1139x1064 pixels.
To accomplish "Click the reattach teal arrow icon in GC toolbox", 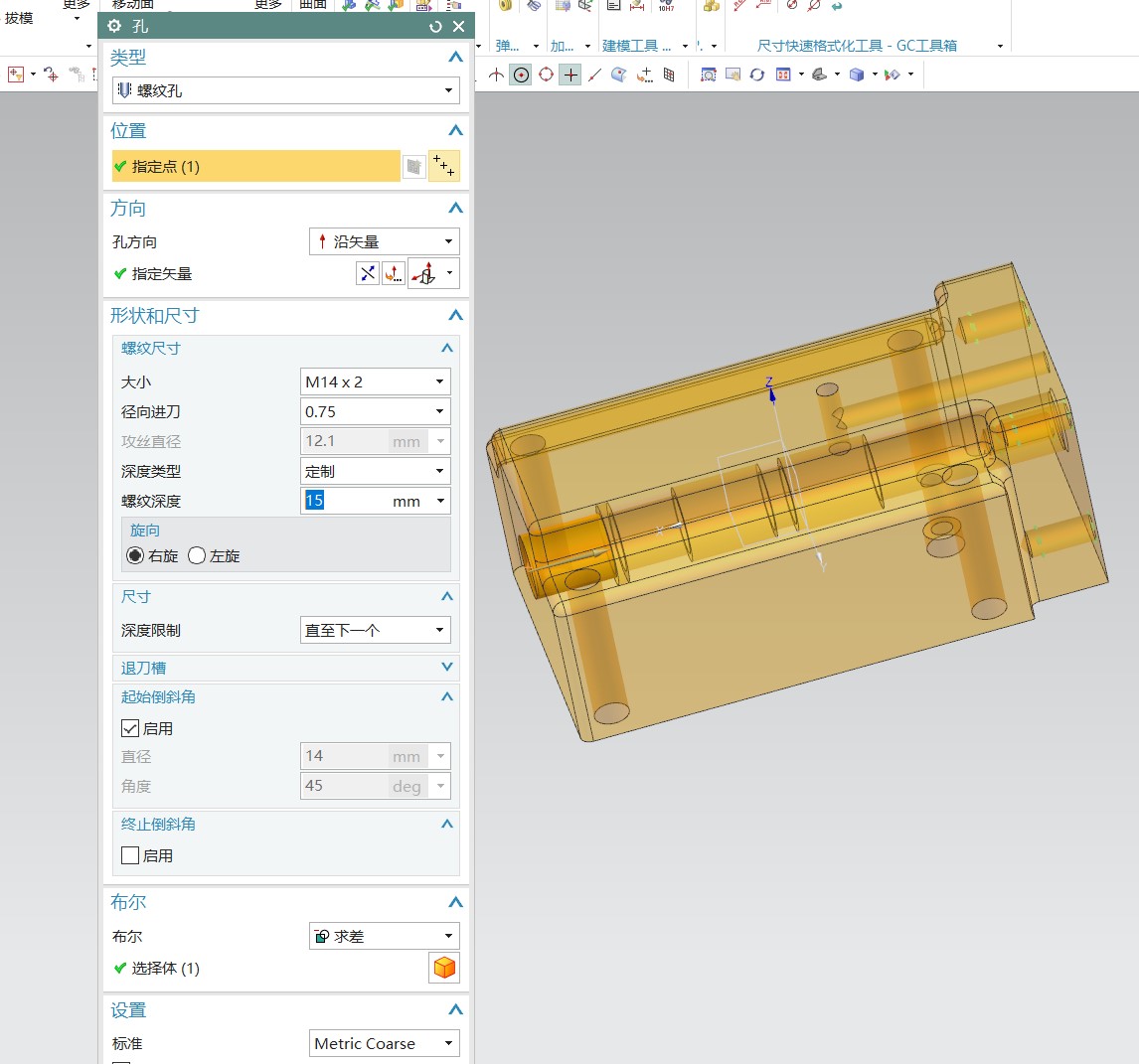I will pyautogui.click(x=837, y=7).
